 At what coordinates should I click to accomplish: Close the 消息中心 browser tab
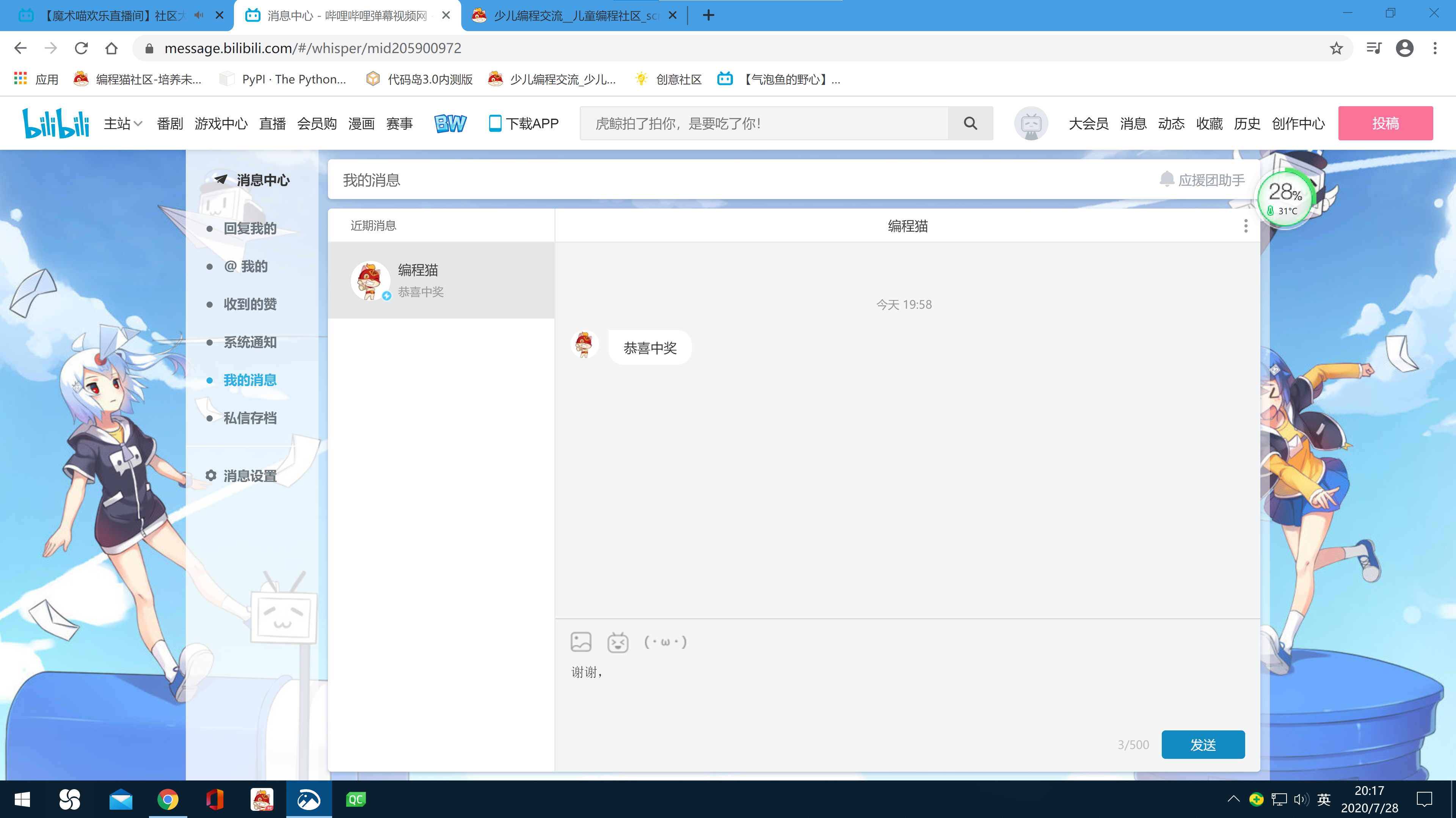(446, 15)
